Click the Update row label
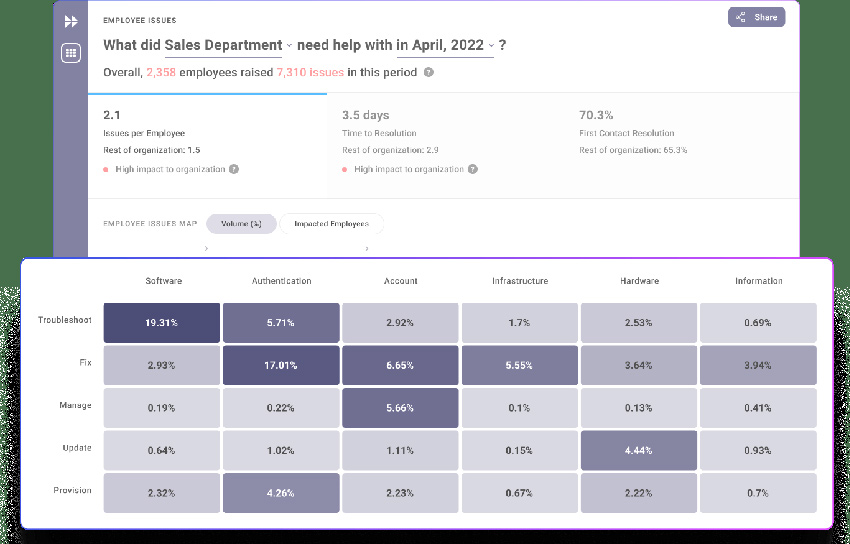Viewport: 850px width, 544px height. pyautogui.click(x=77, y=448)
